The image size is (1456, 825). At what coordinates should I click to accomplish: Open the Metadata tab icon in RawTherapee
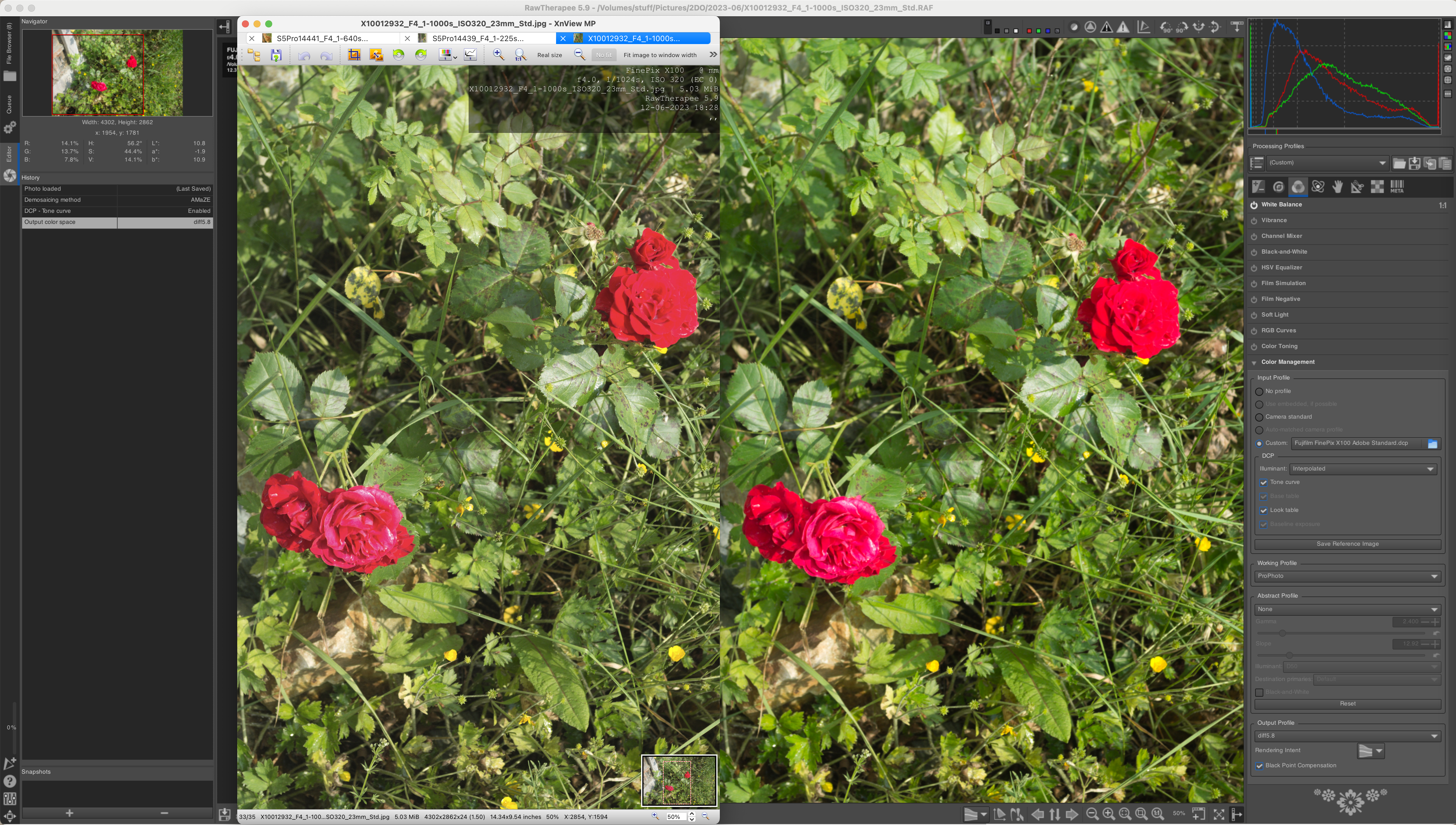pyautogui.click(x=1397, y=187)
